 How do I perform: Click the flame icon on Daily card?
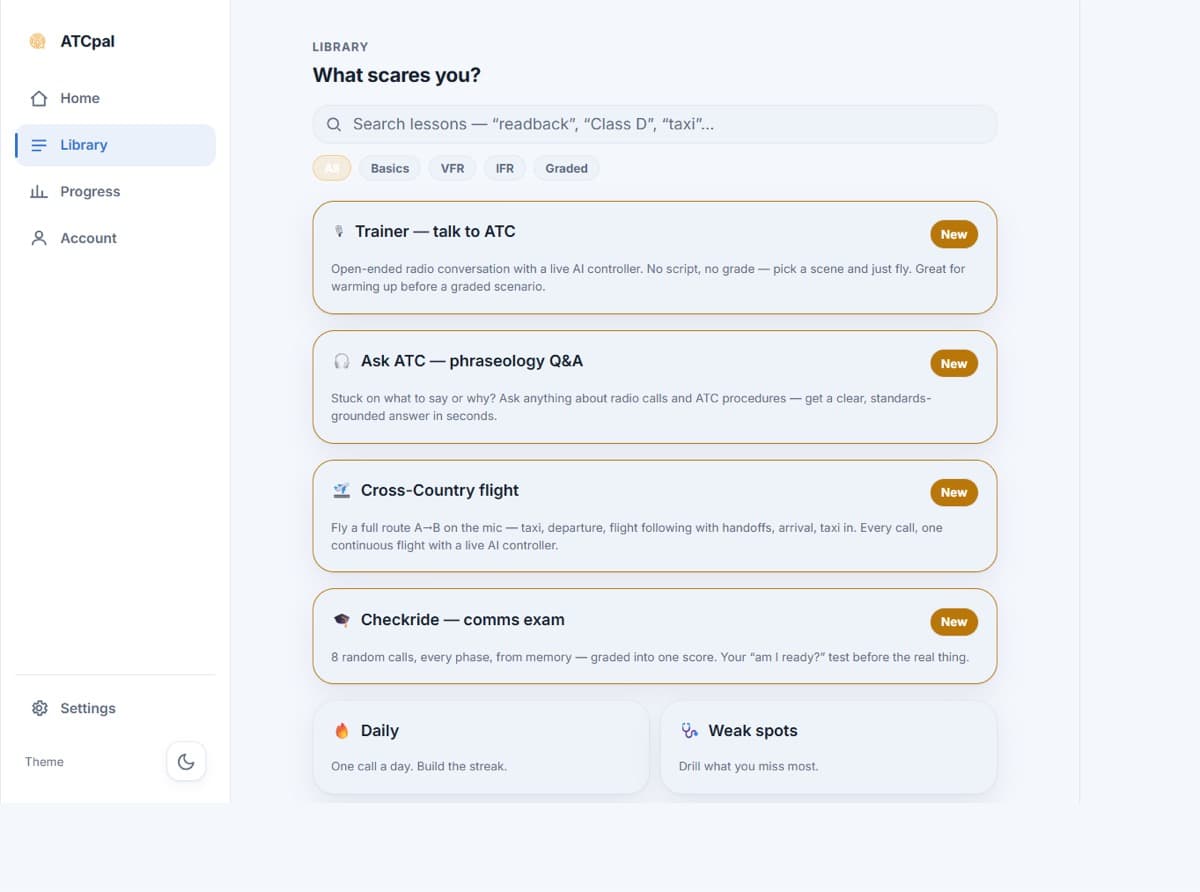pos(342,731)
